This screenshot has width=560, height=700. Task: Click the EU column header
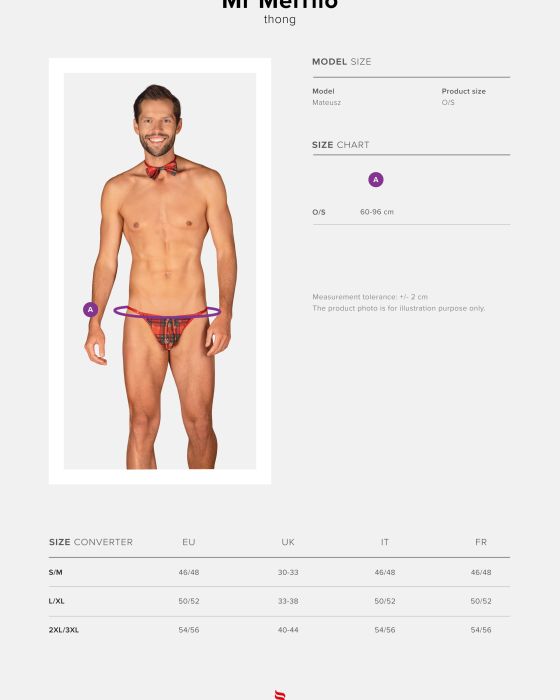(x=188, y=542)
